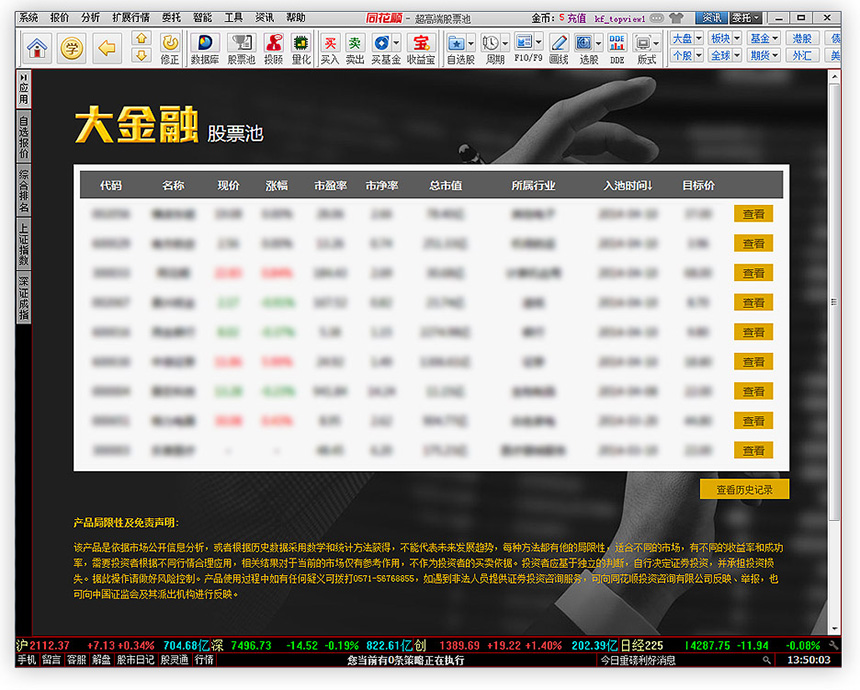Open the 基金 dropdown in right toolbar

tap(765, 38)
